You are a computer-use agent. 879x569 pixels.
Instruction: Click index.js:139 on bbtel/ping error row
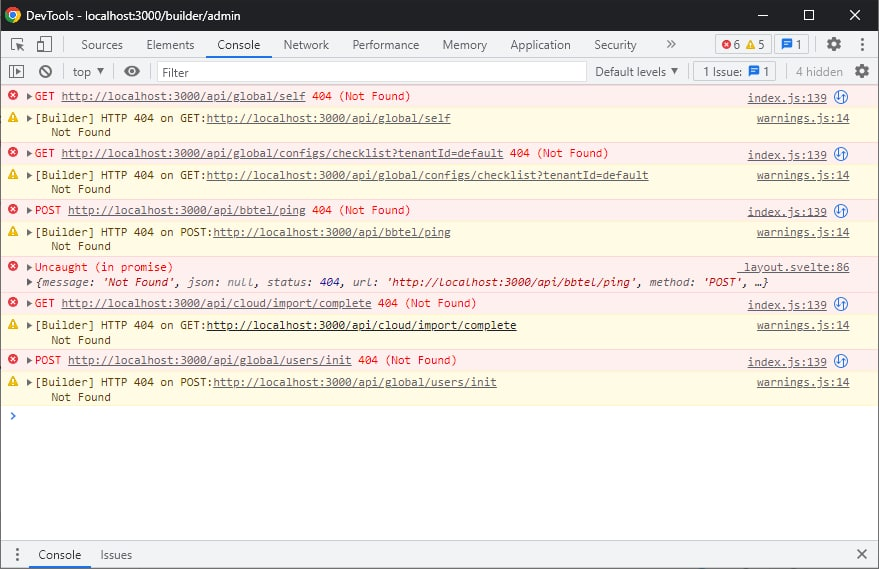[787, 212]
